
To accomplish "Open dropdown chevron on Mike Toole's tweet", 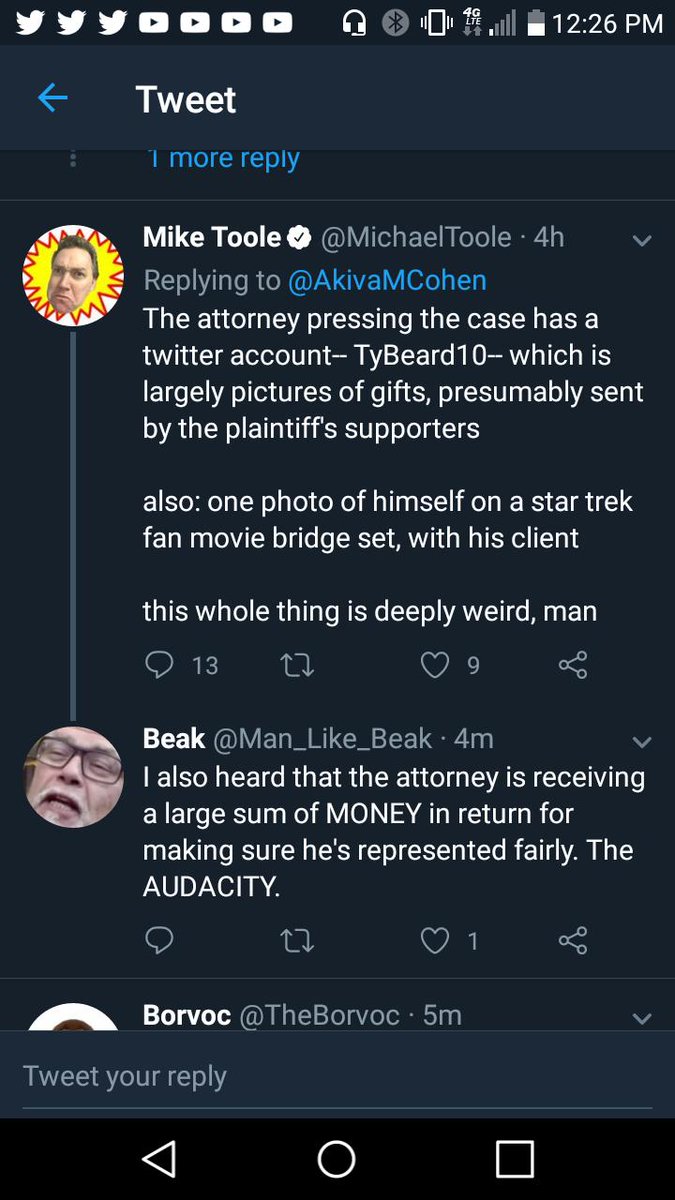I will click(x=642, y=240).
